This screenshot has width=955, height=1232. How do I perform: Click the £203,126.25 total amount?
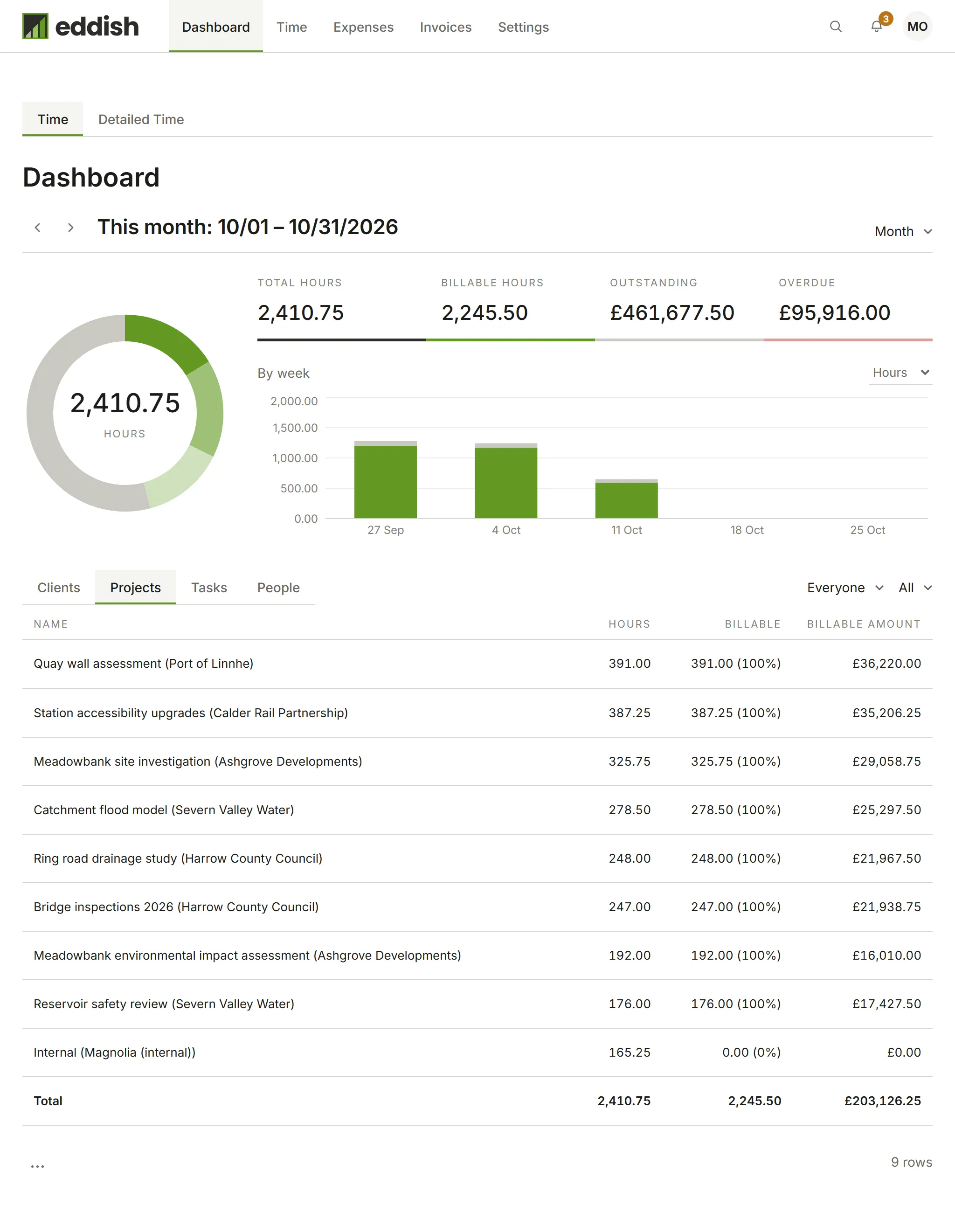tap(882, 1101)
